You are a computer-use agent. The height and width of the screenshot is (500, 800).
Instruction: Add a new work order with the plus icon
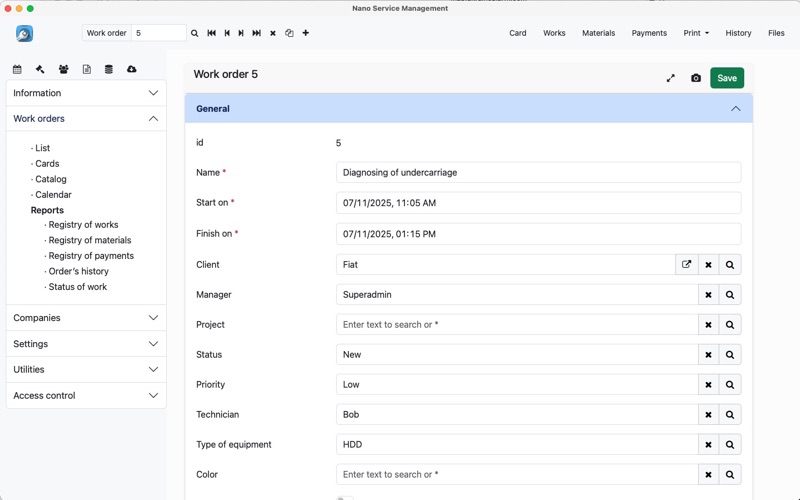click(x=306, y=33)
